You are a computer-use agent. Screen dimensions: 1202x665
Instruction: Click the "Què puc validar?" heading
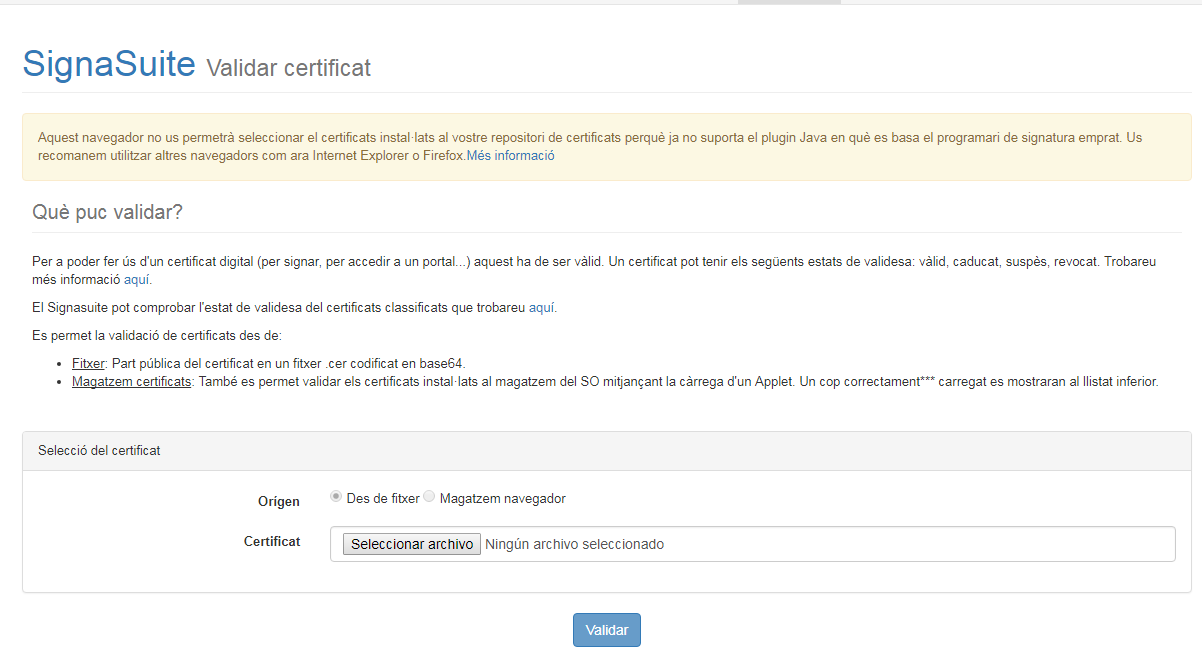point(108,213)
